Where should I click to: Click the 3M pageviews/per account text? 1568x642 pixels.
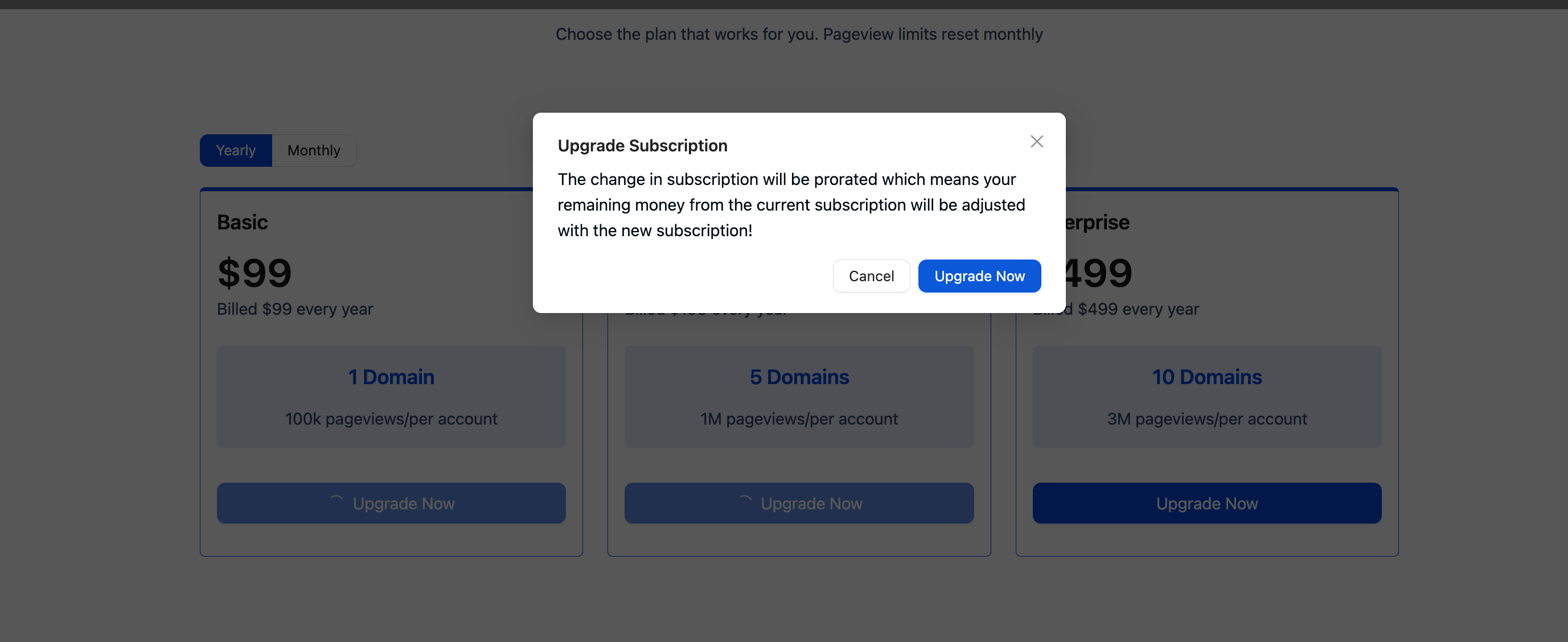point(1206,419)
